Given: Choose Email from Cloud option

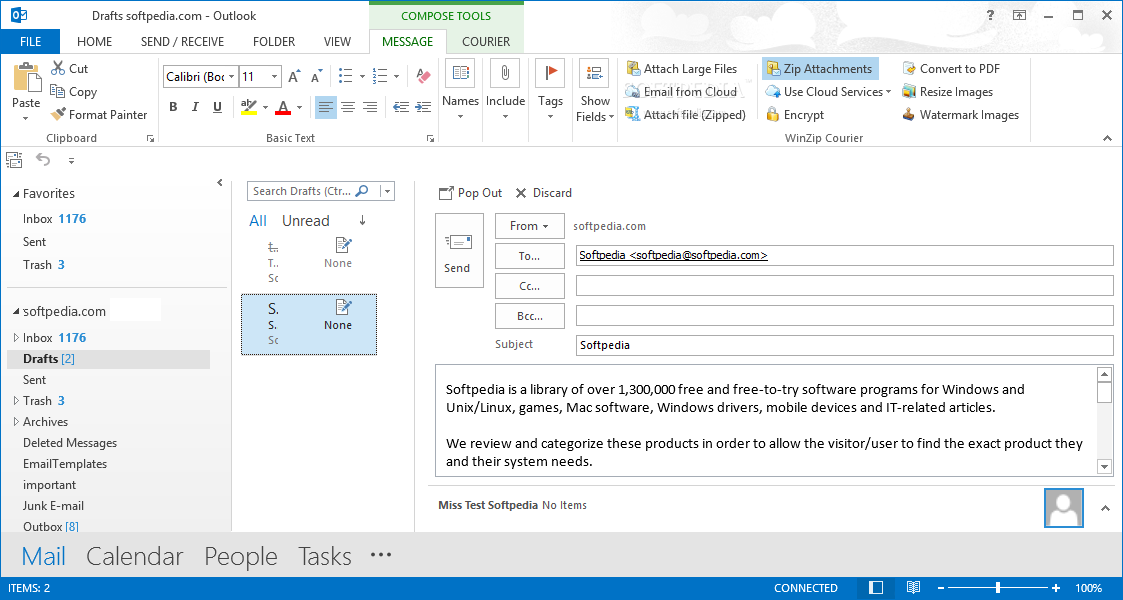Looking at the screenshot, I should point(681,92).
